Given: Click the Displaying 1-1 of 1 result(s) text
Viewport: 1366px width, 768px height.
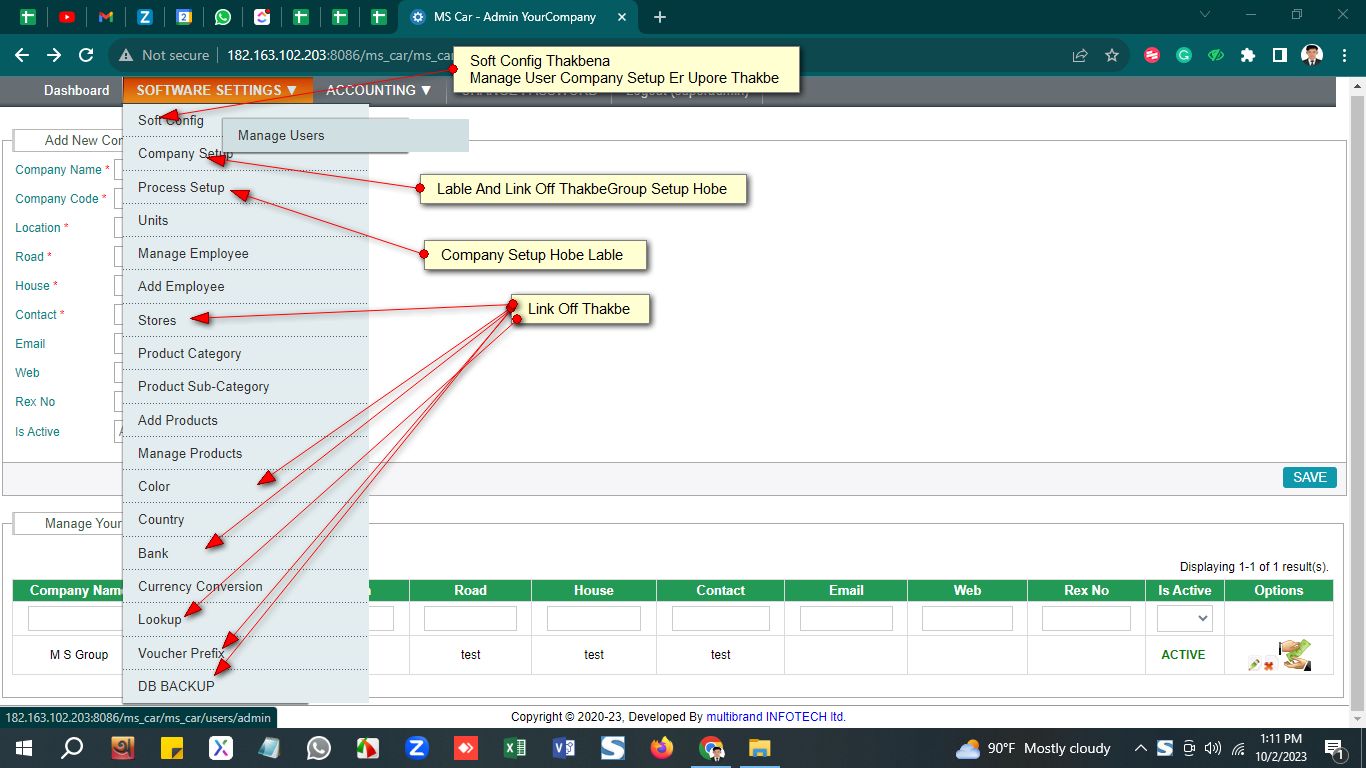Looking at the screenshot, I should coord(1254,567).
